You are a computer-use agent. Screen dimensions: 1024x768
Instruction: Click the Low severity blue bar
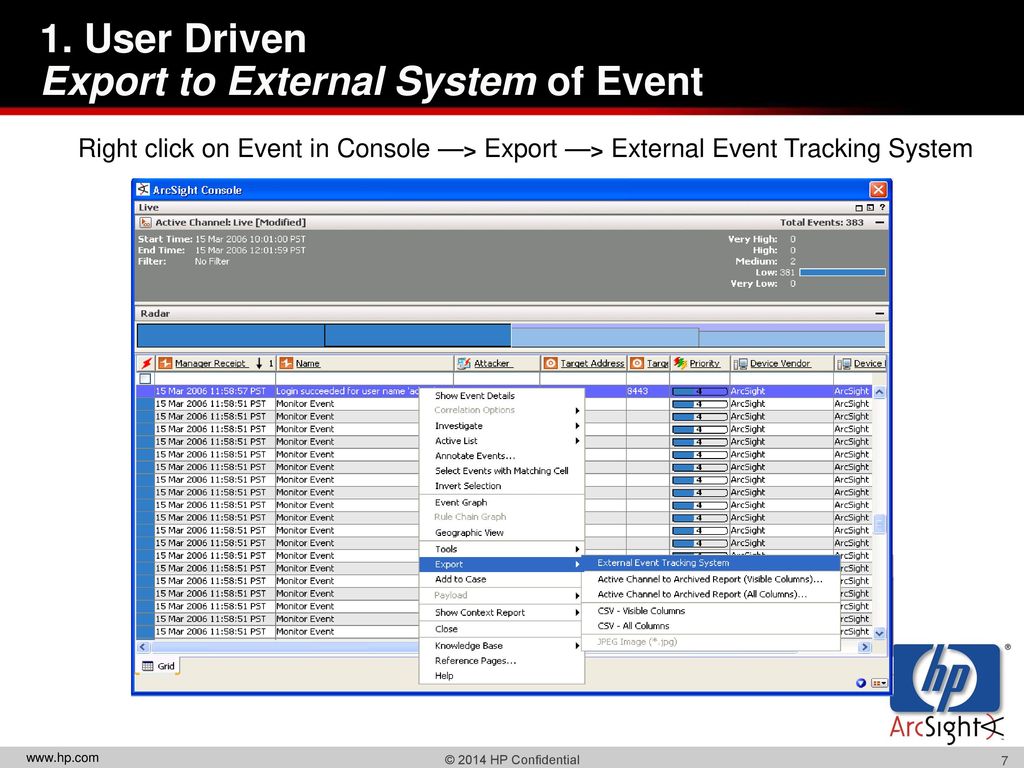(842, 272)
